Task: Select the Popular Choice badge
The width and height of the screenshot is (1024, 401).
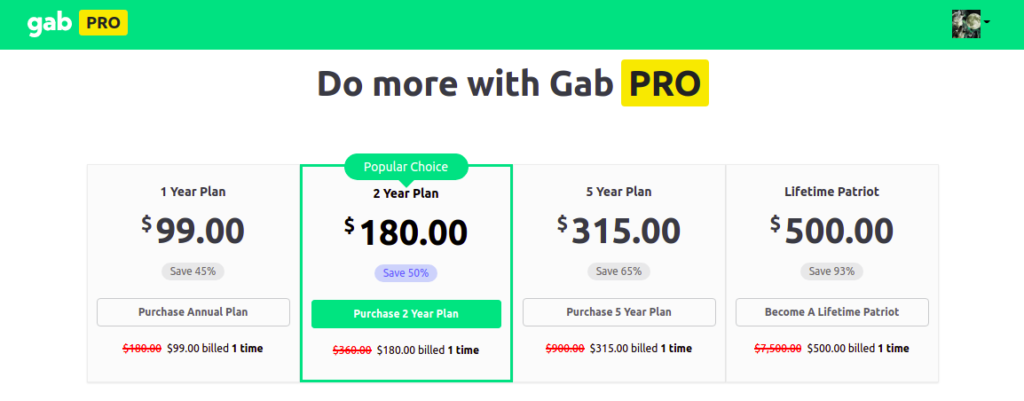Action: coord(406,167)
